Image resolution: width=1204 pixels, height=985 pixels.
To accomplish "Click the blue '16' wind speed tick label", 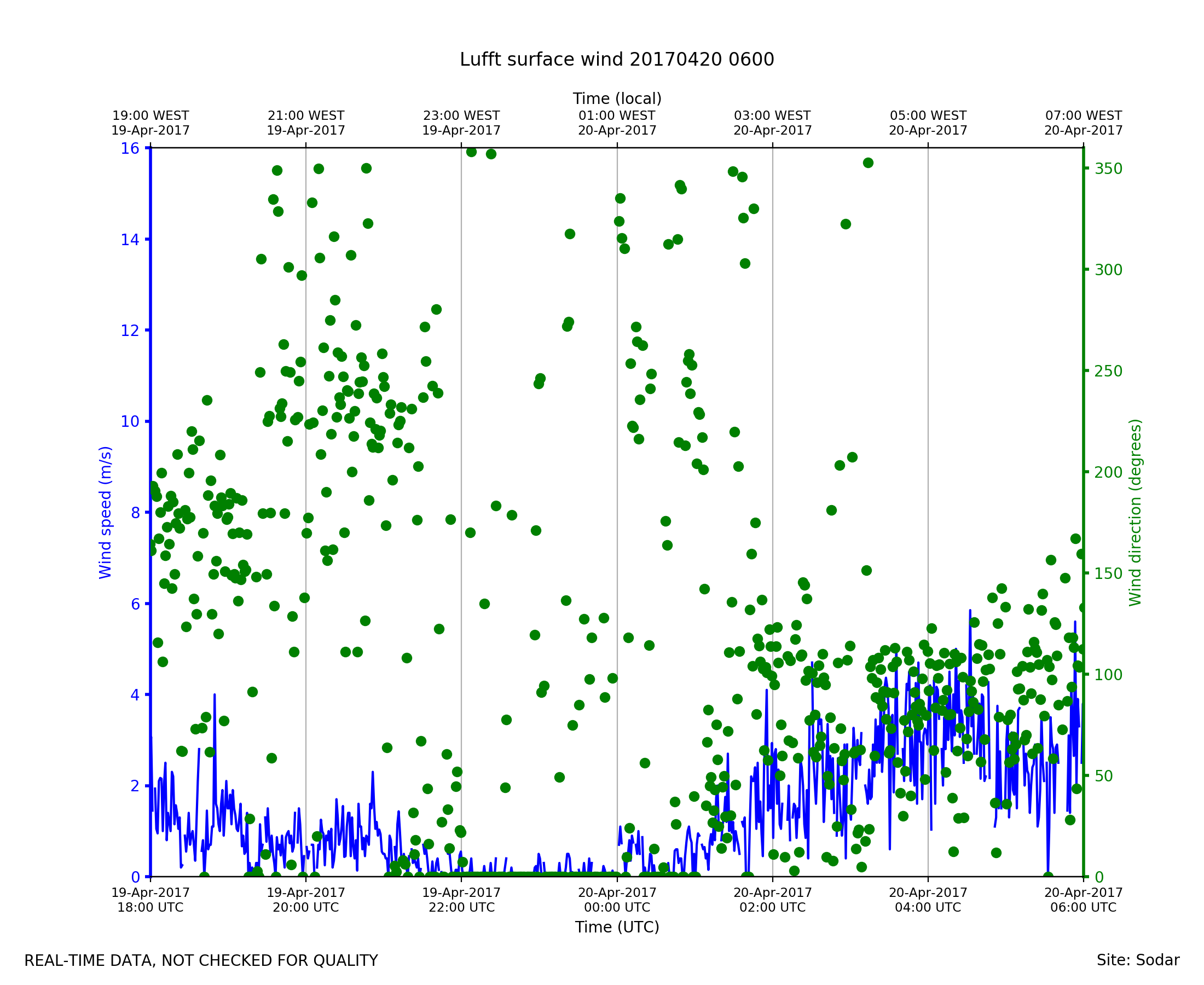I will 130,149.
